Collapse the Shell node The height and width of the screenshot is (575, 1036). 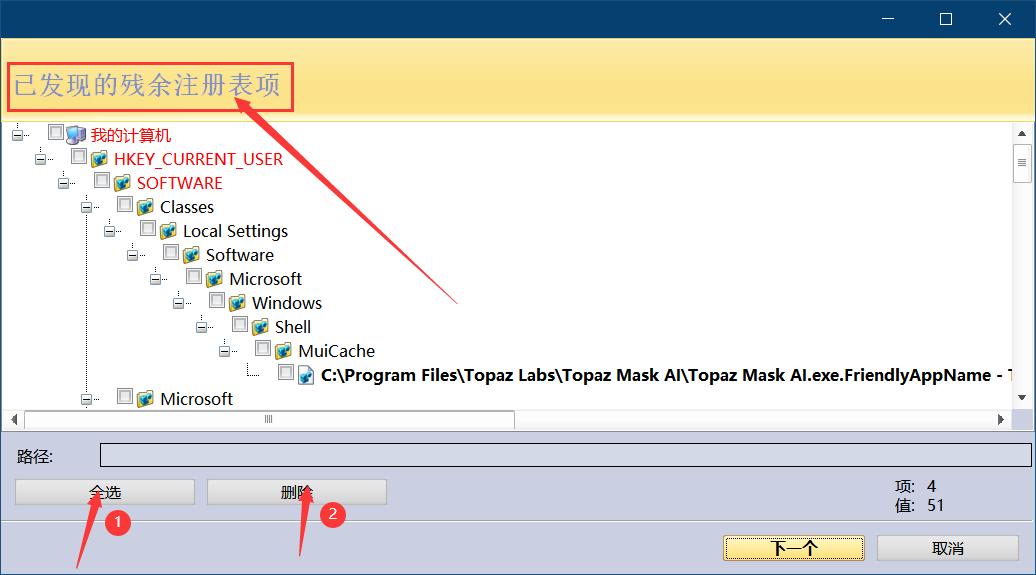tap(202, 327)
